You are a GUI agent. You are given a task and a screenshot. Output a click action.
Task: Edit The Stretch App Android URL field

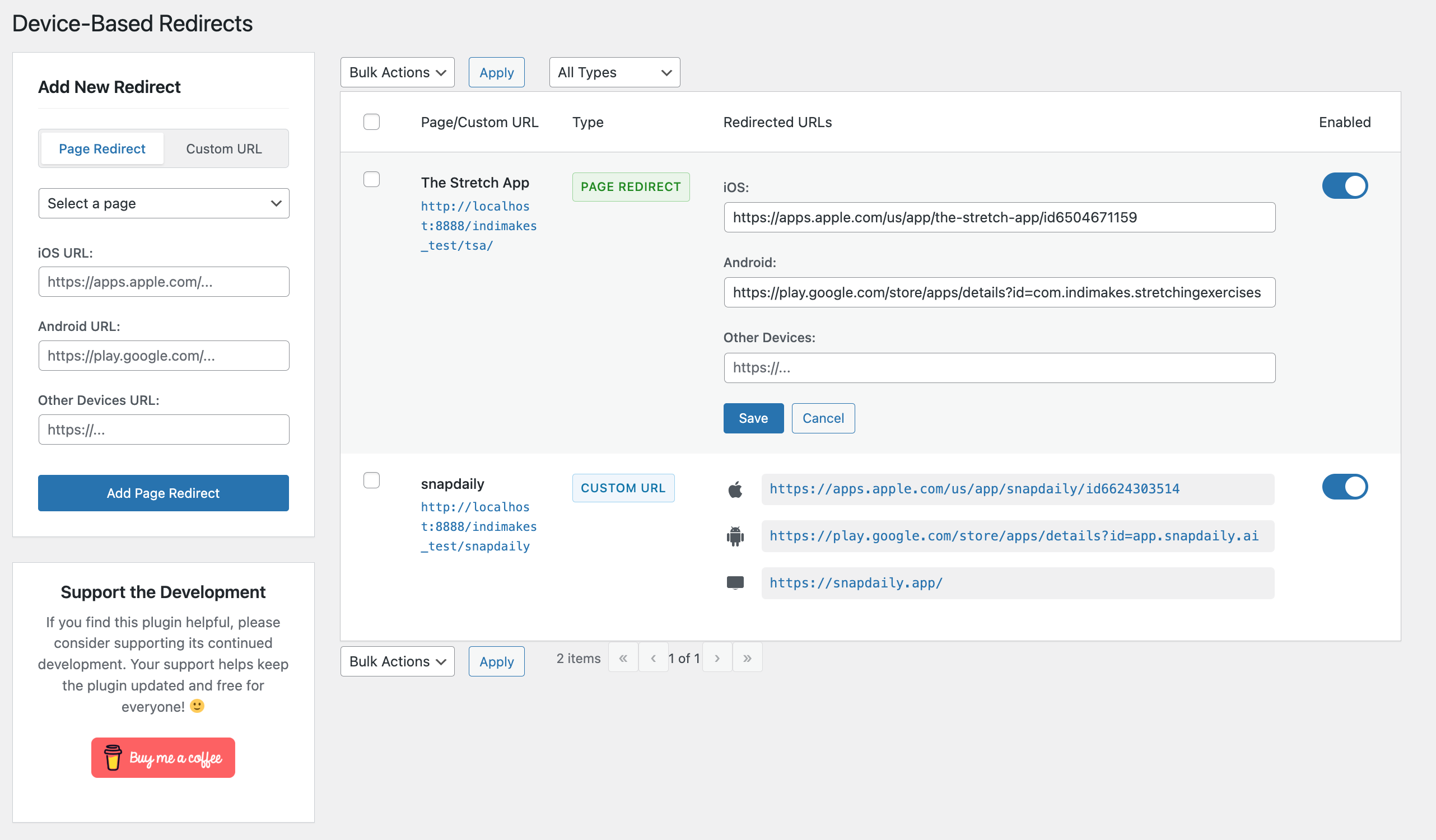click(1000, 292)
